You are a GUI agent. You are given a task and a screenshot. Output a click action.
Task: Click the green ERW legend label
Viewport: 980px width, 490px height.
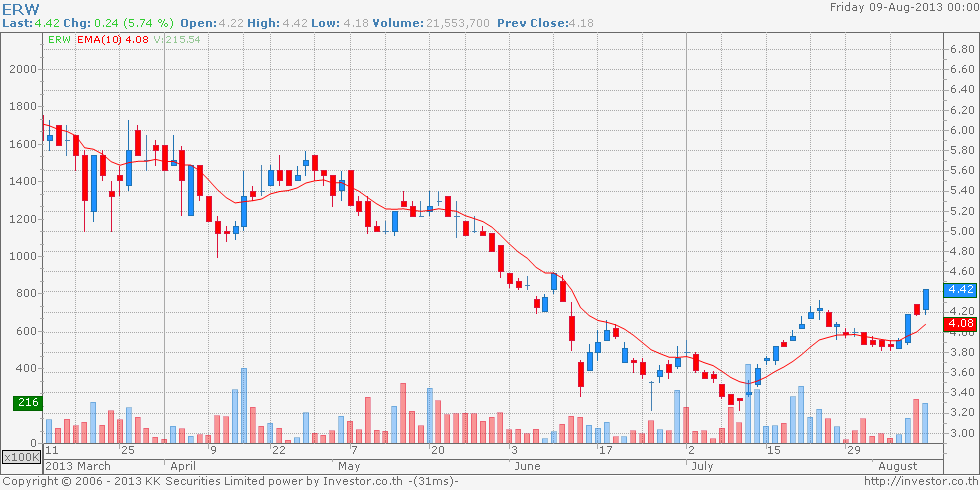59,39
